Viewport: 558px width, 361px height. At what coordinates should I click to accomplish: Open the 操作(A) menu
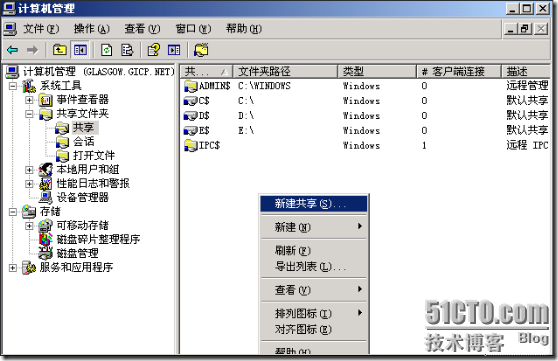point(91,28)
